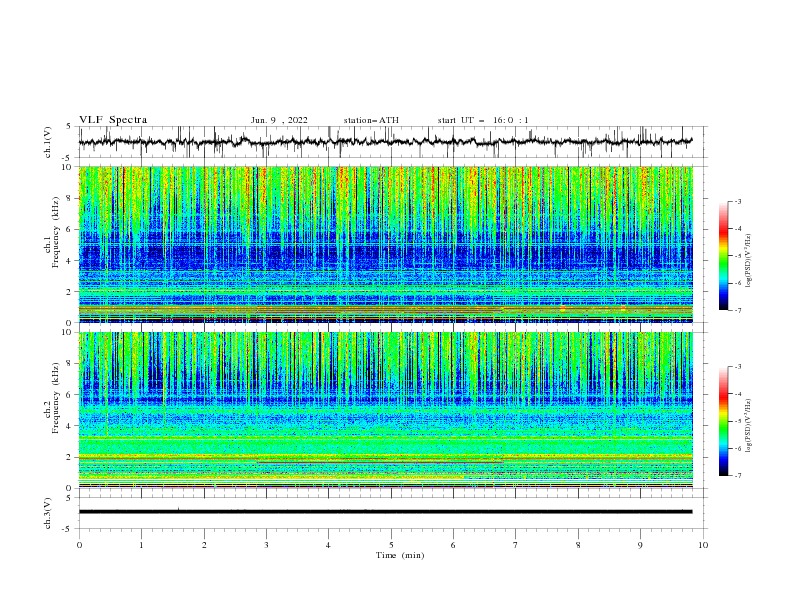Click the time-axis tick label "4"
Screen dimensions: 792x612
coord(328,545)
